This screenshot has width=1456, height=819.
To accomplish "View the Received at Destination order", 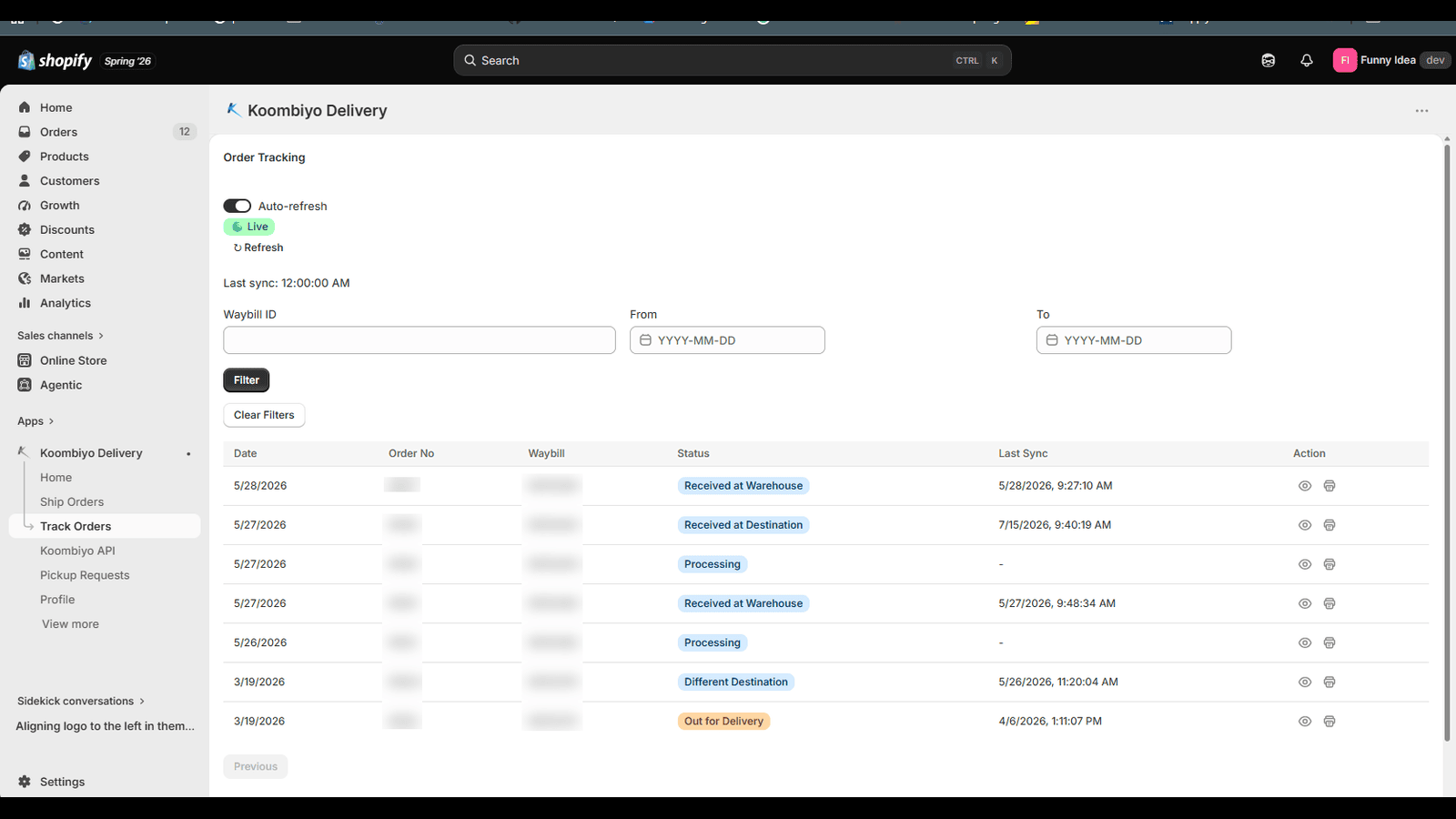I will 1305,525.
